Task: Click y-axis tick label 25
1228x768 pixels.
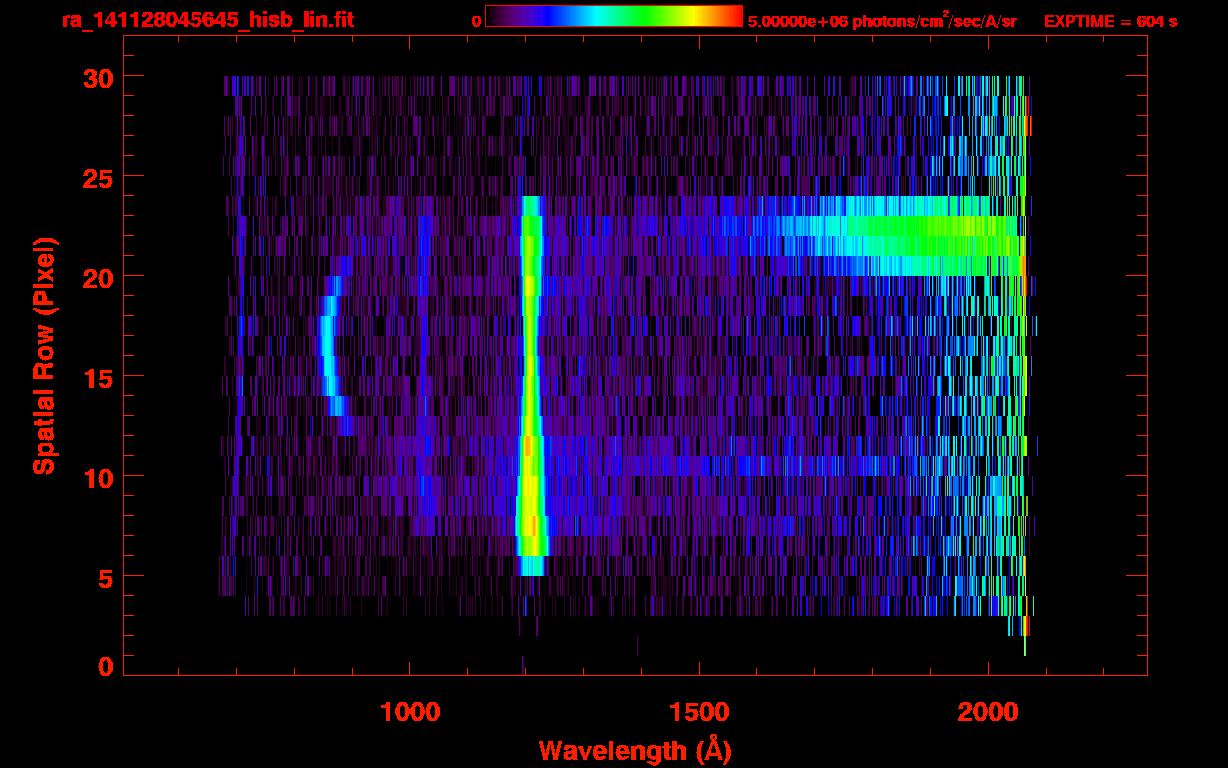Action: click(98, 177)
